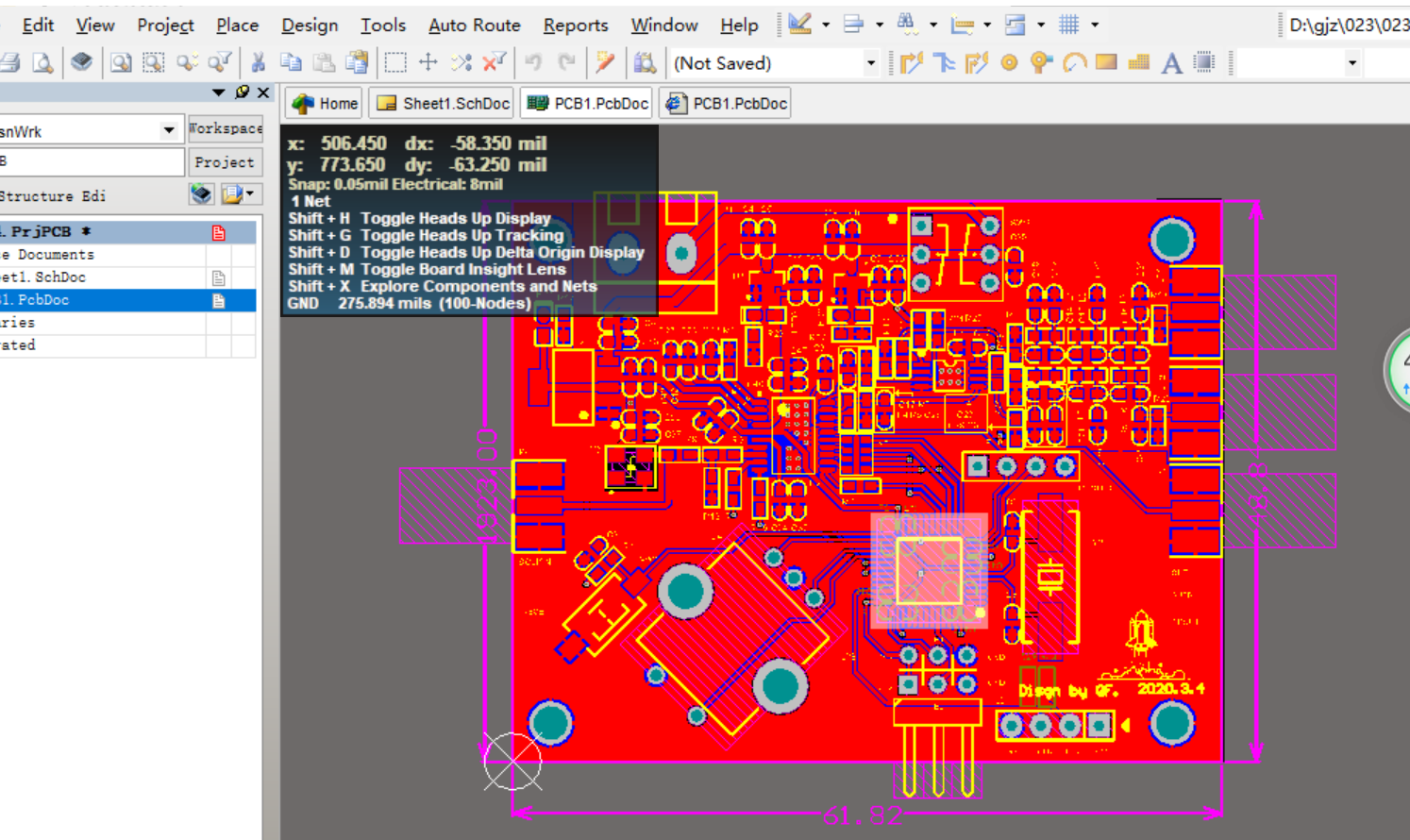Select Interactively Route Connections tool
The width and height of the screenshot is (1410, 840).
click(x=911, y=63)
